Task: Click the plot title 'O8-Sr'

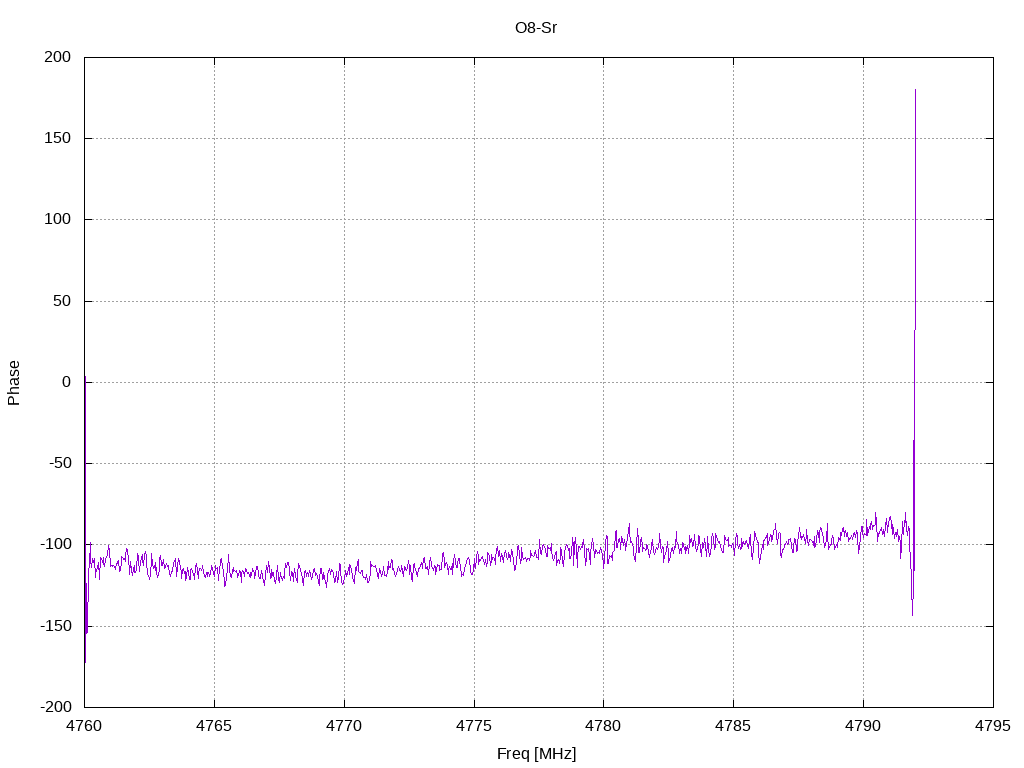Action: pyautogui.click(x=536, y=28)
